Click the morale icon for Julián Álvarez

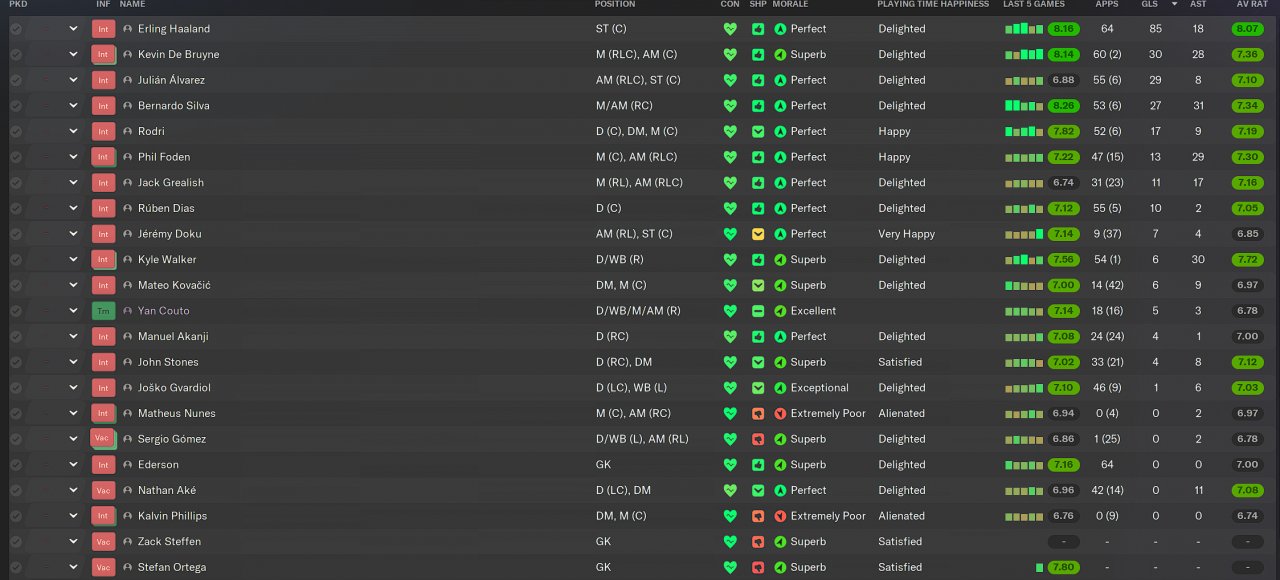point(780,80)
